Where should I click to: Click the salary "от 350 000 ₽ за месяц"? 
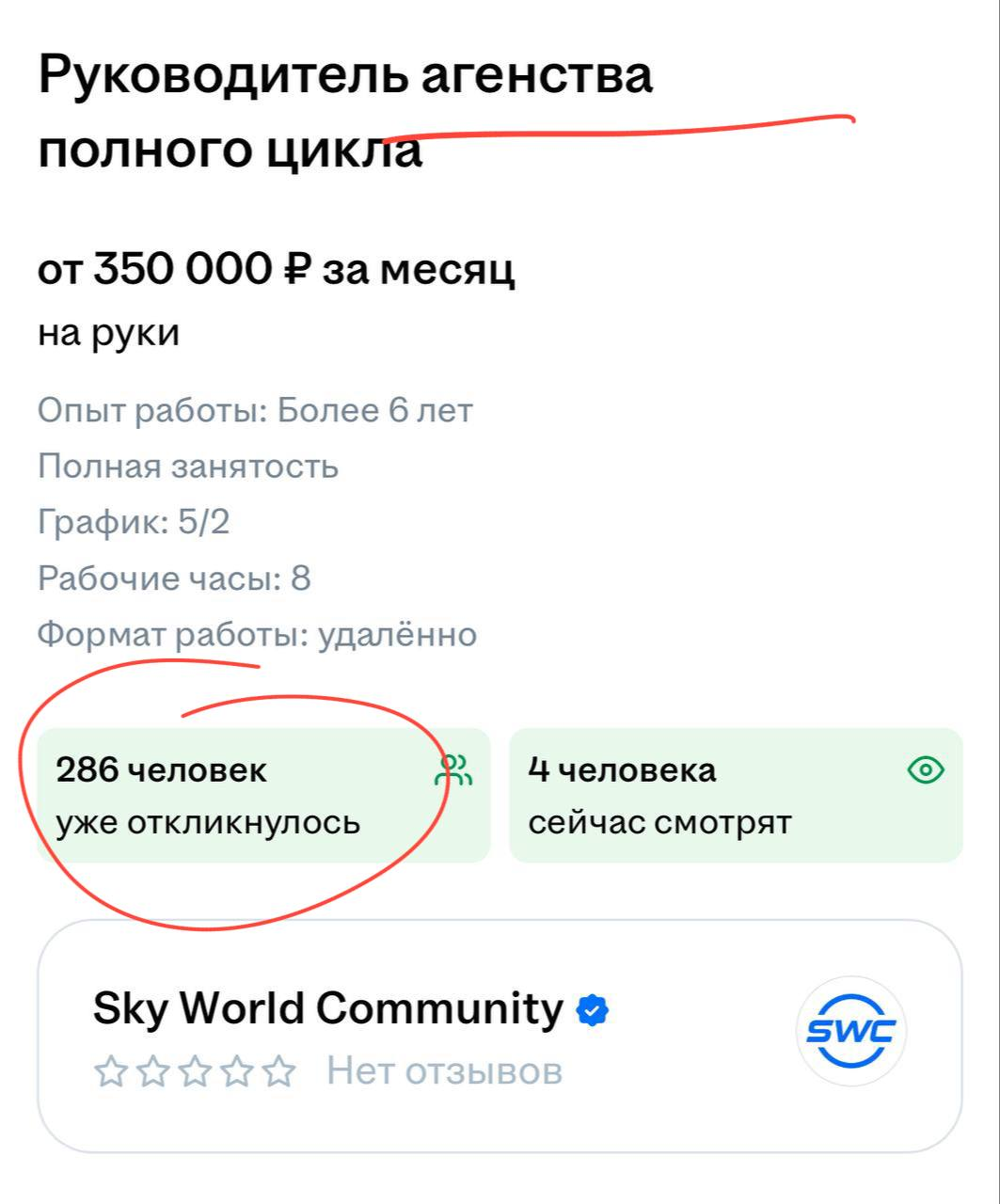point(277,271)
